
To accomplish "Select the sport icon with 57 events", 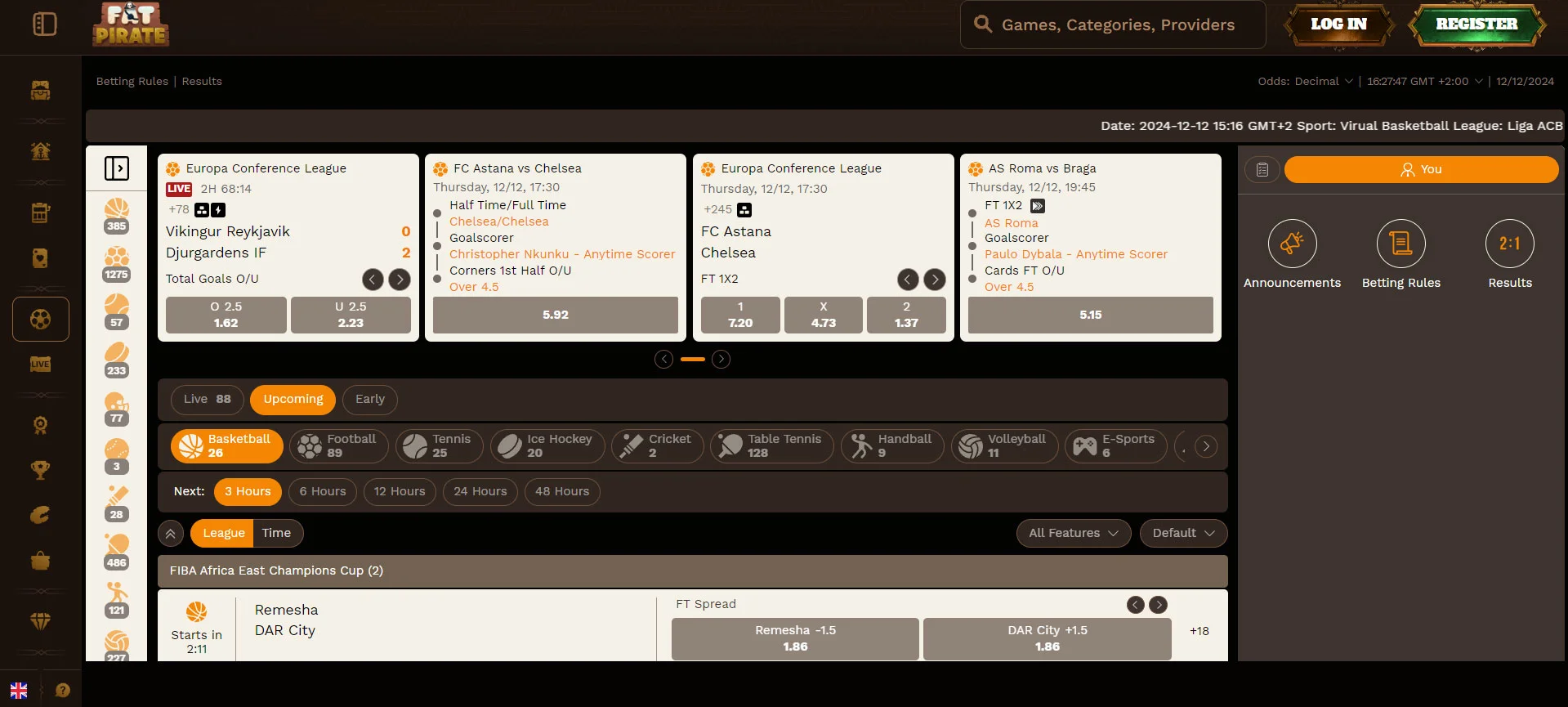I will pyautogui.click(x=117, y=311).
